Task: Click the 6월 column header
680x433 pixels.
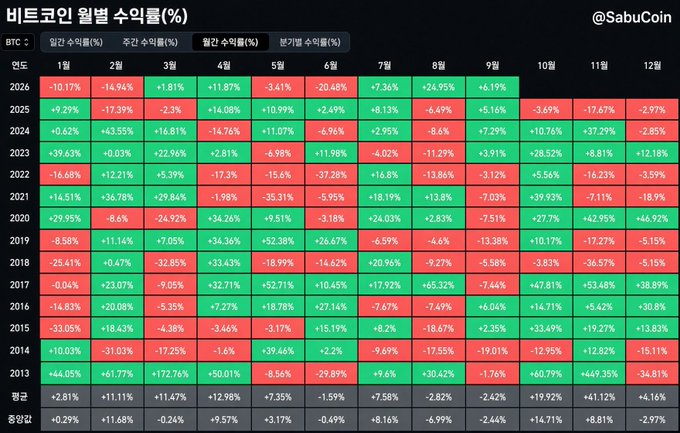Action: 331,65
